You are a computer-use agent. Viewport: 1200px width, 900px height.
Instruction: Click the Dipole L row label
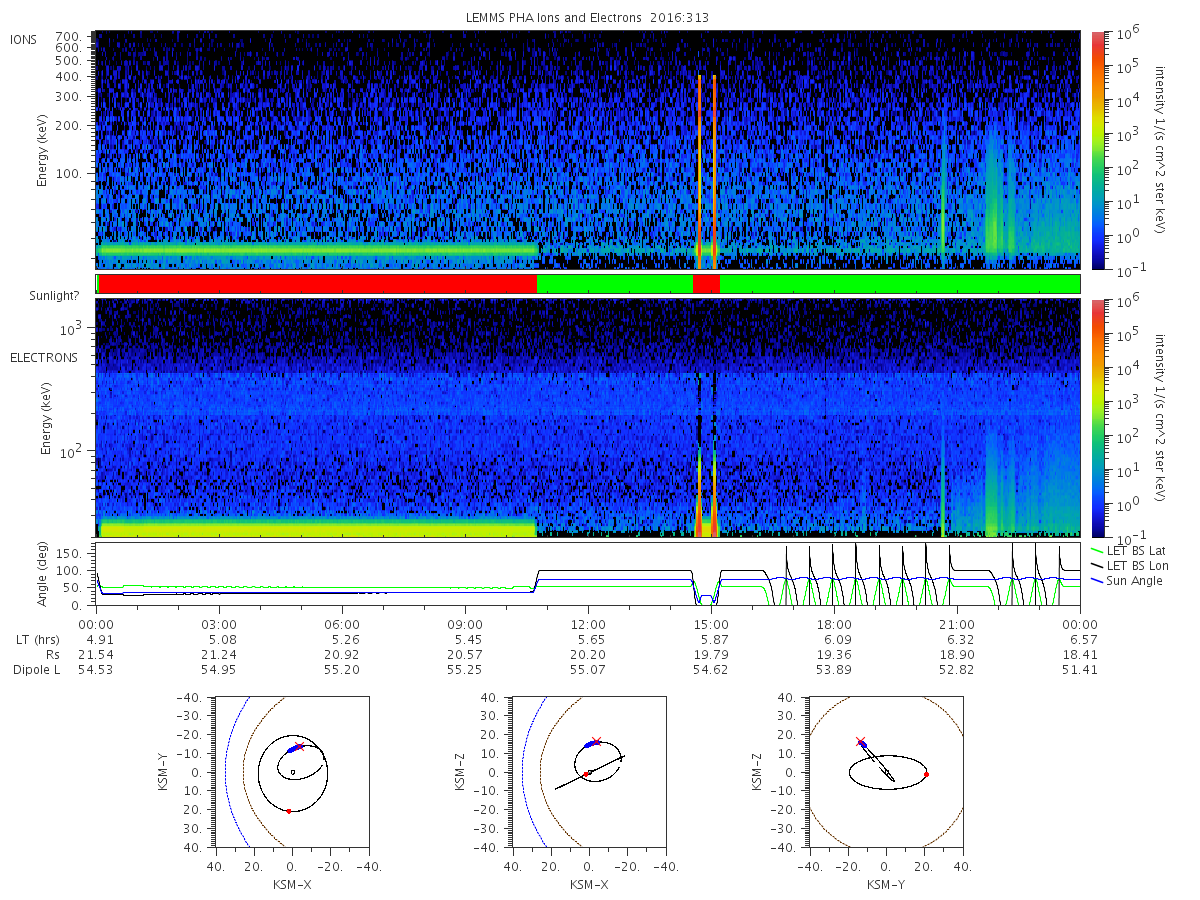36,669
